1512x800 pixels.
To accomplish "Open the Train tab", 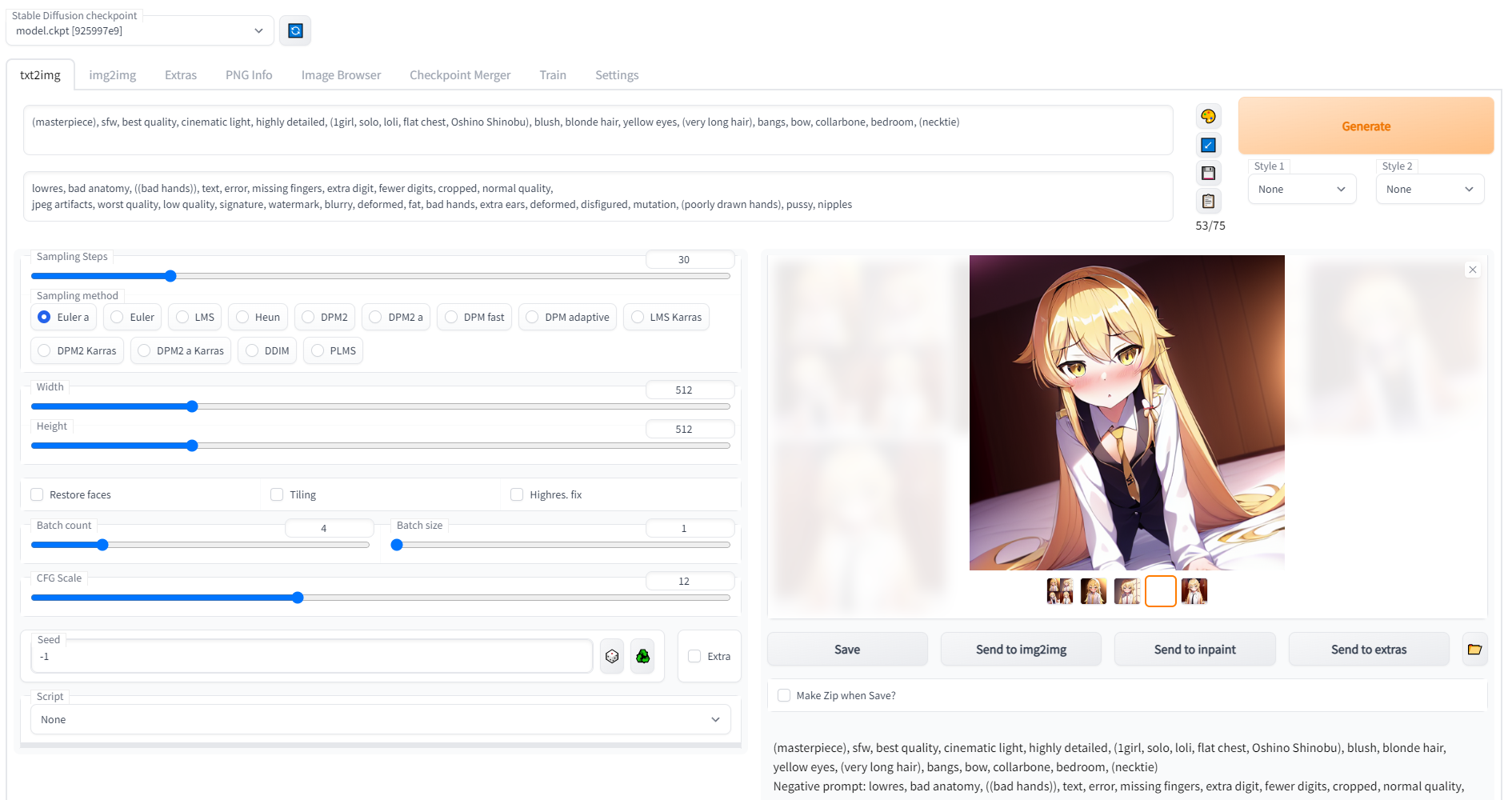I will point(553,74).
